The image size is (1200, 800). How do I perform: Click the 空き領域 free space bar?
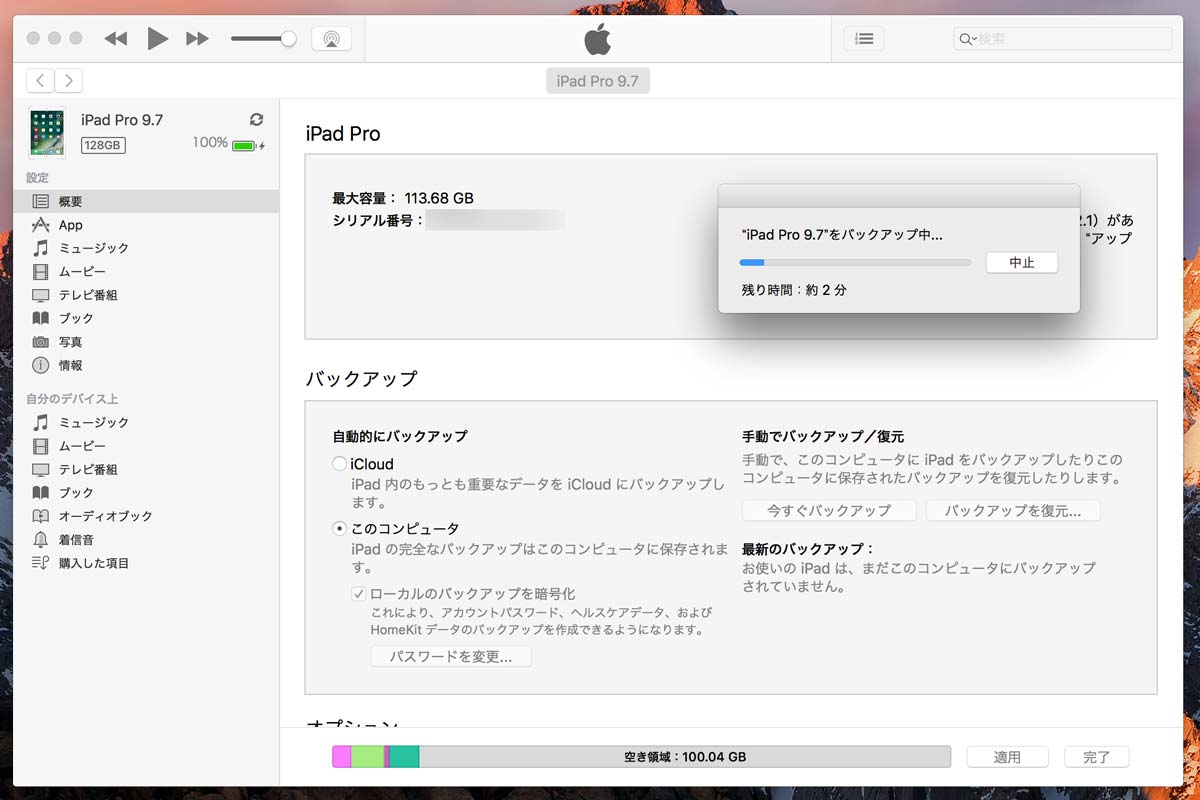685,757
